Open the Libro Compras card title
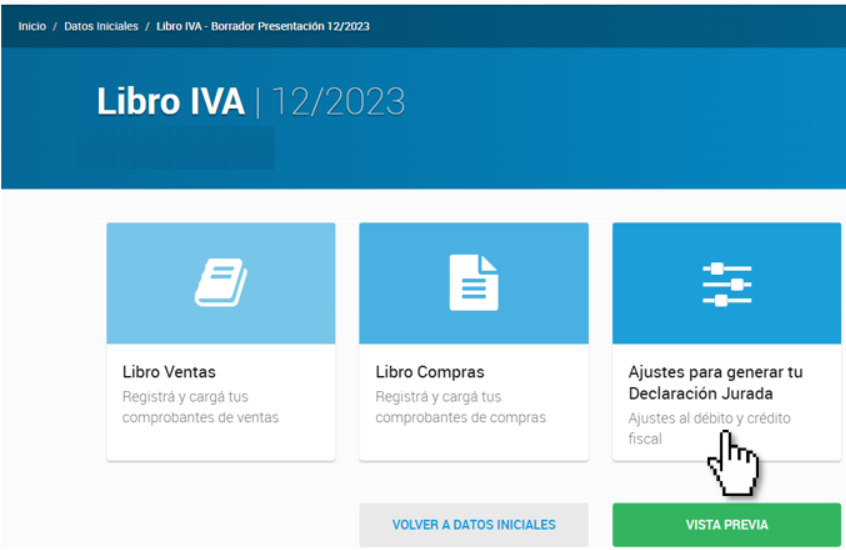This screenshot has width=846, height=550. pyautogui.click(x=430, y=372)
